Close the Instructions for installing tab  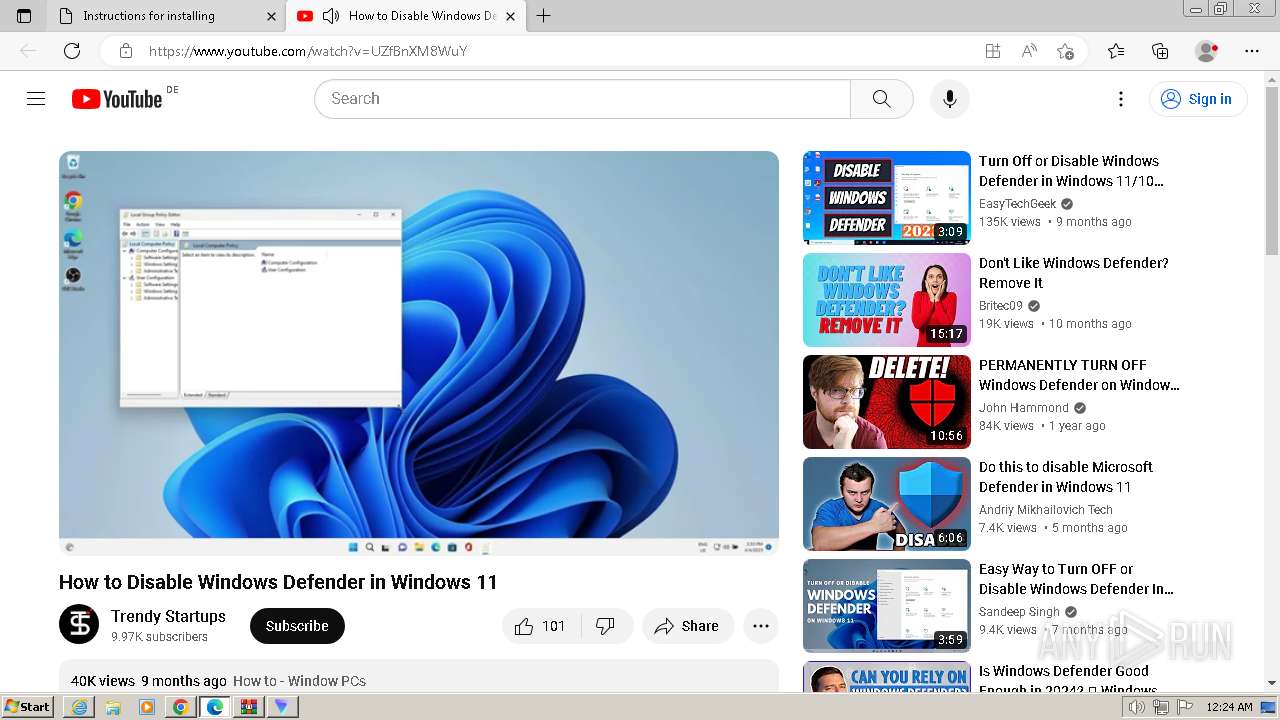272,16
